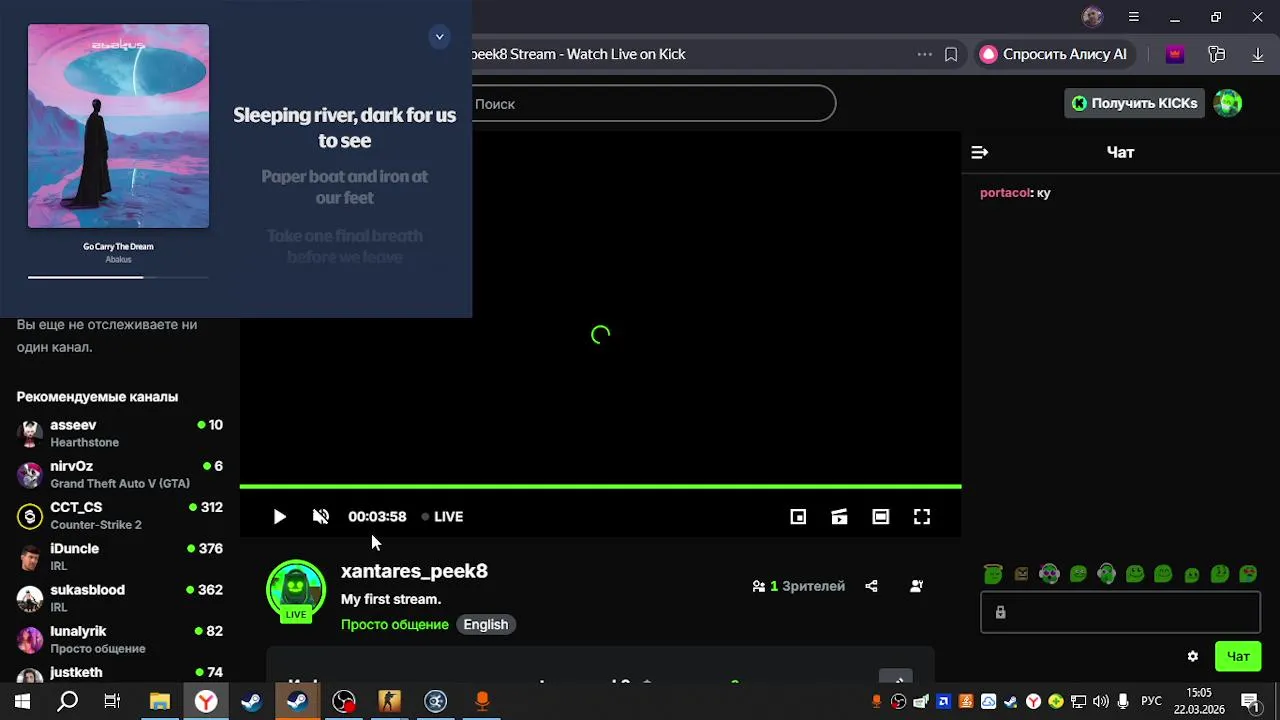Click the browser profile avatar at top
Screen dimensions: 1280x720
click(x=1092, y=17)
